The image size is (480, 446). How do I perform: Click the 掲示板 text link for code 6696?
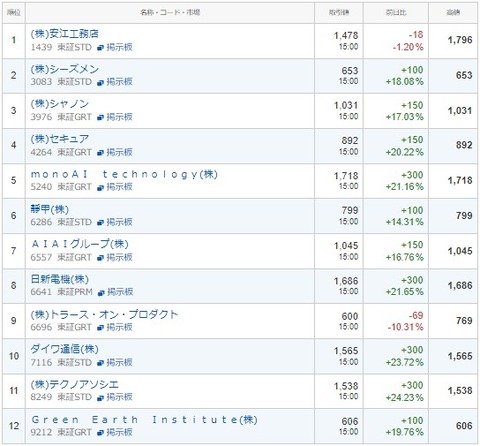[x=119, y=327]
